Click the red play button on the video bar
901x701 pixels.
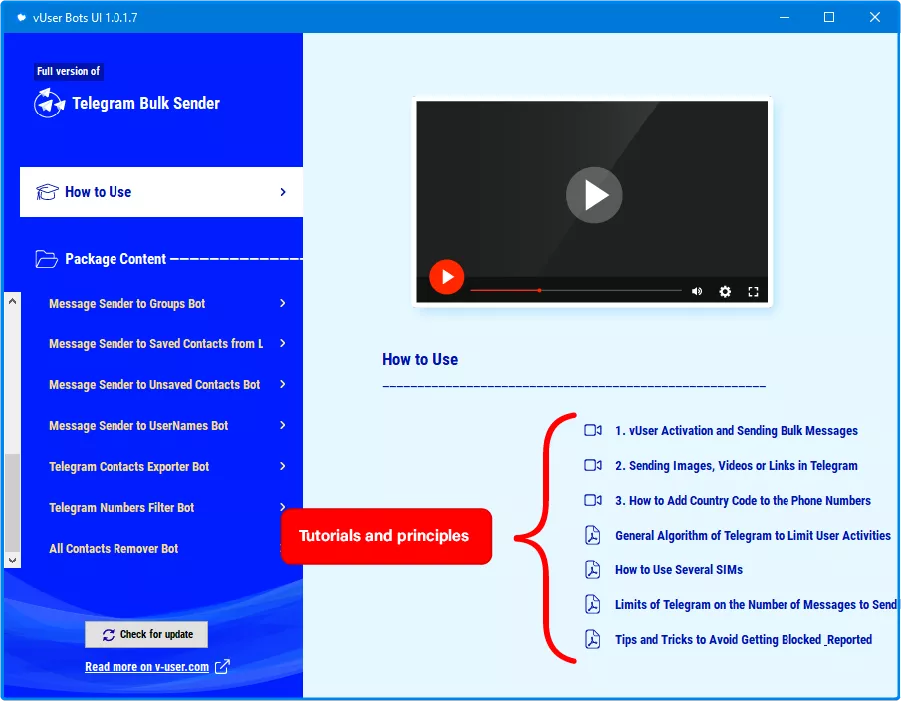pyautogui.click(x=446, y=276)
